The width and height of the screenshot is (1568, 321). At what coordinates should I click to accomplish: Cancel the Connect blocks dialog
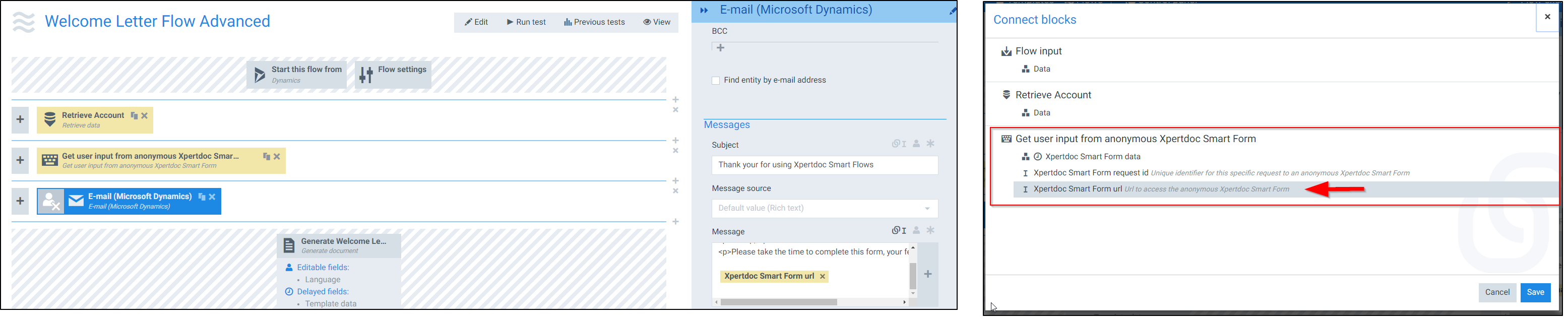(x=1497, y=292)
